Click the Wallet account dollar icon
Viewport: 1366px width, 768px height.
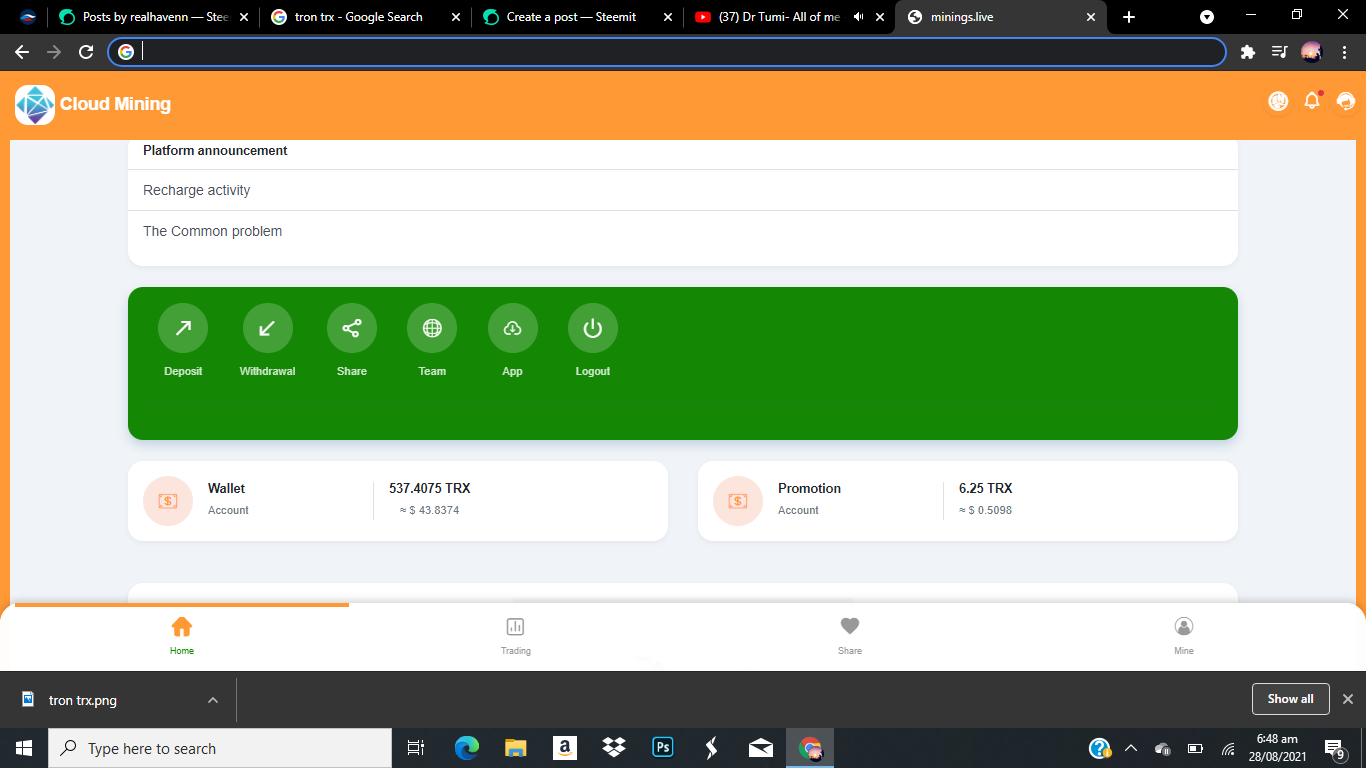pos(167,500)
